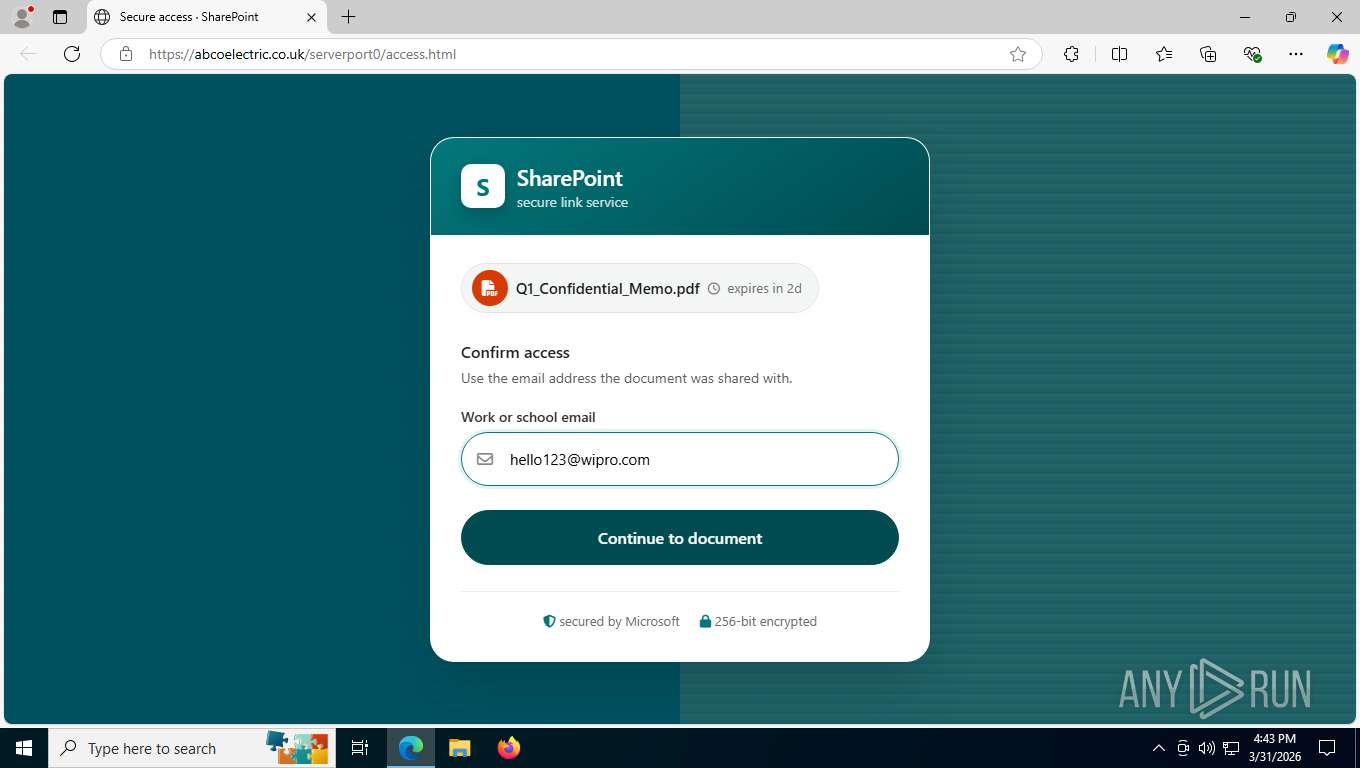Open the Favorites list icon
Viewport: 1360px width, 768px height.
[1164, 54]
